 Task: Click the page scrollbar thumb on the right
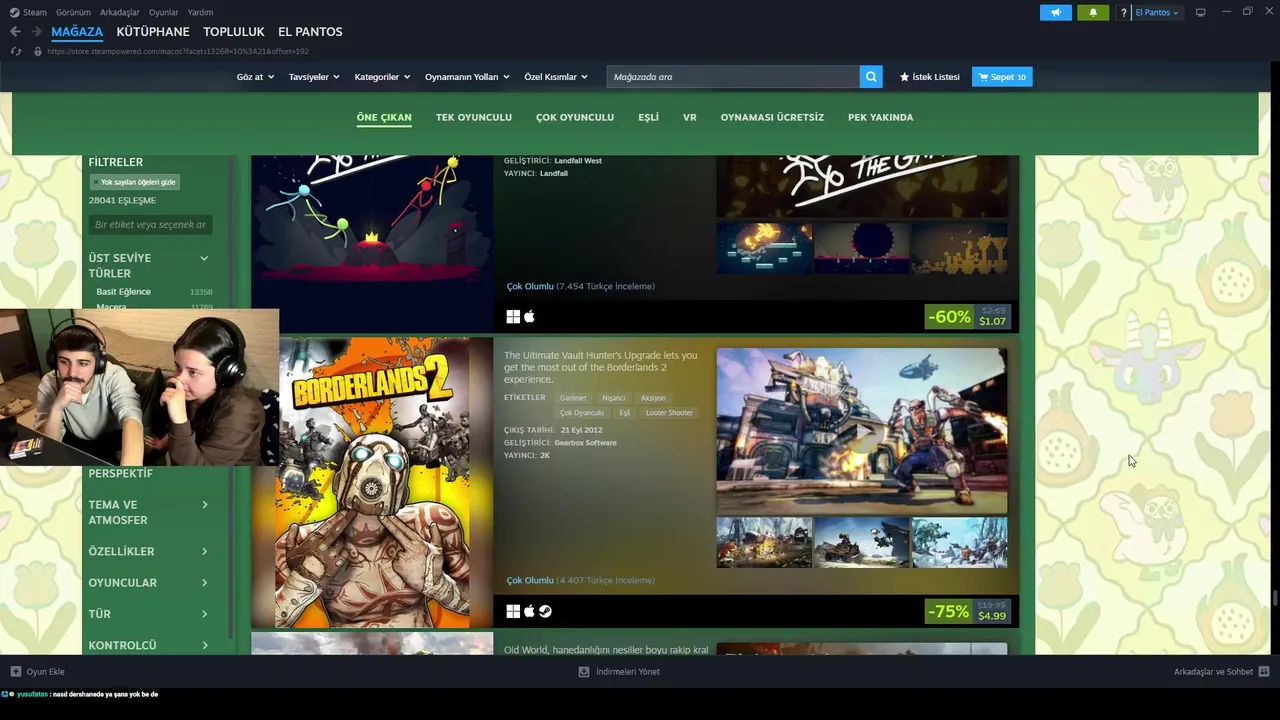pyautogui.click(x=1274, y=599)
